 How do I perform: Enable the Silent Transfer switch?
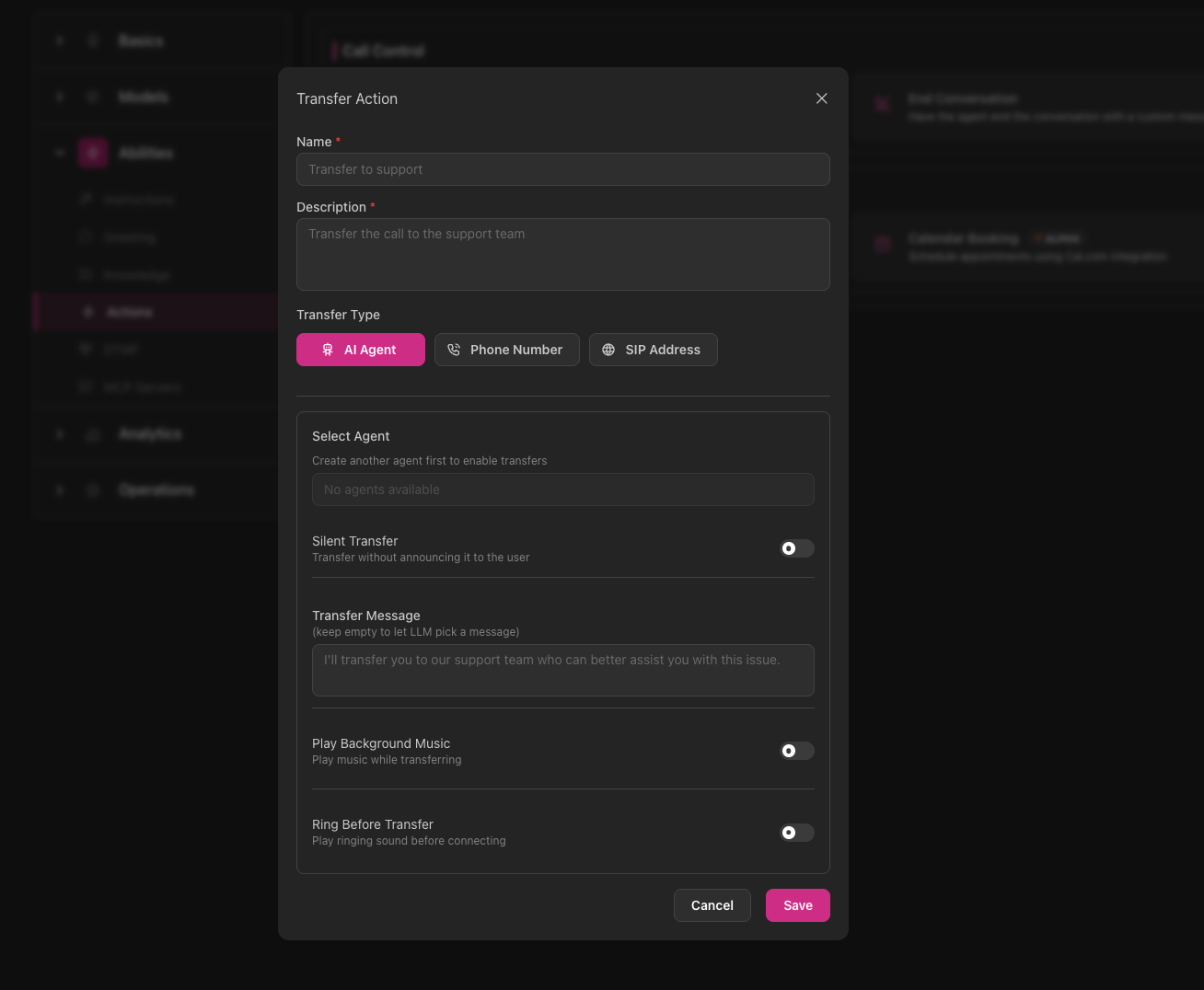pos(797,548)
